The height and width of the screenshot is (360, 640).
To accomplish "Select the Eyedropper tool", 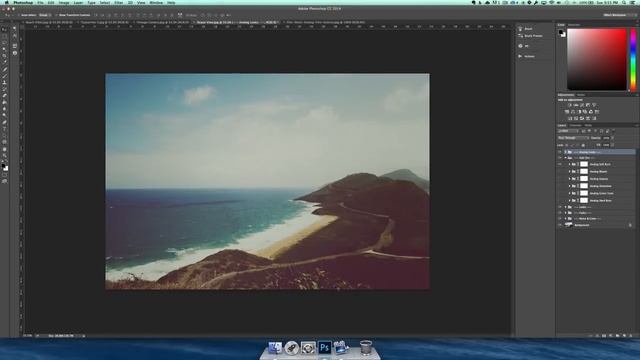I will coord(4,62).
